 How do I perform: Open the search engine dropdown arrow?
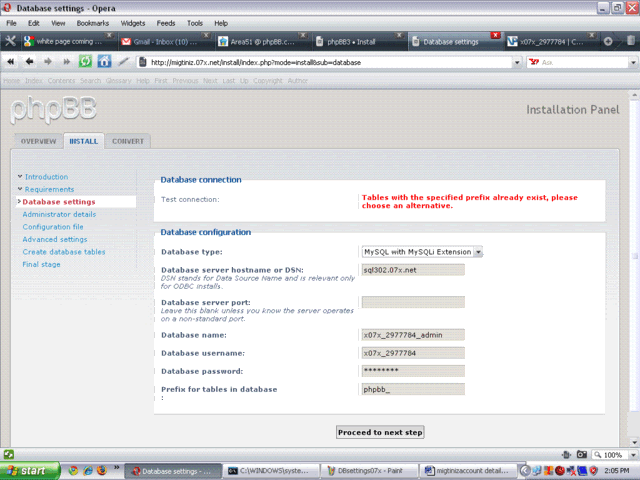633,62
